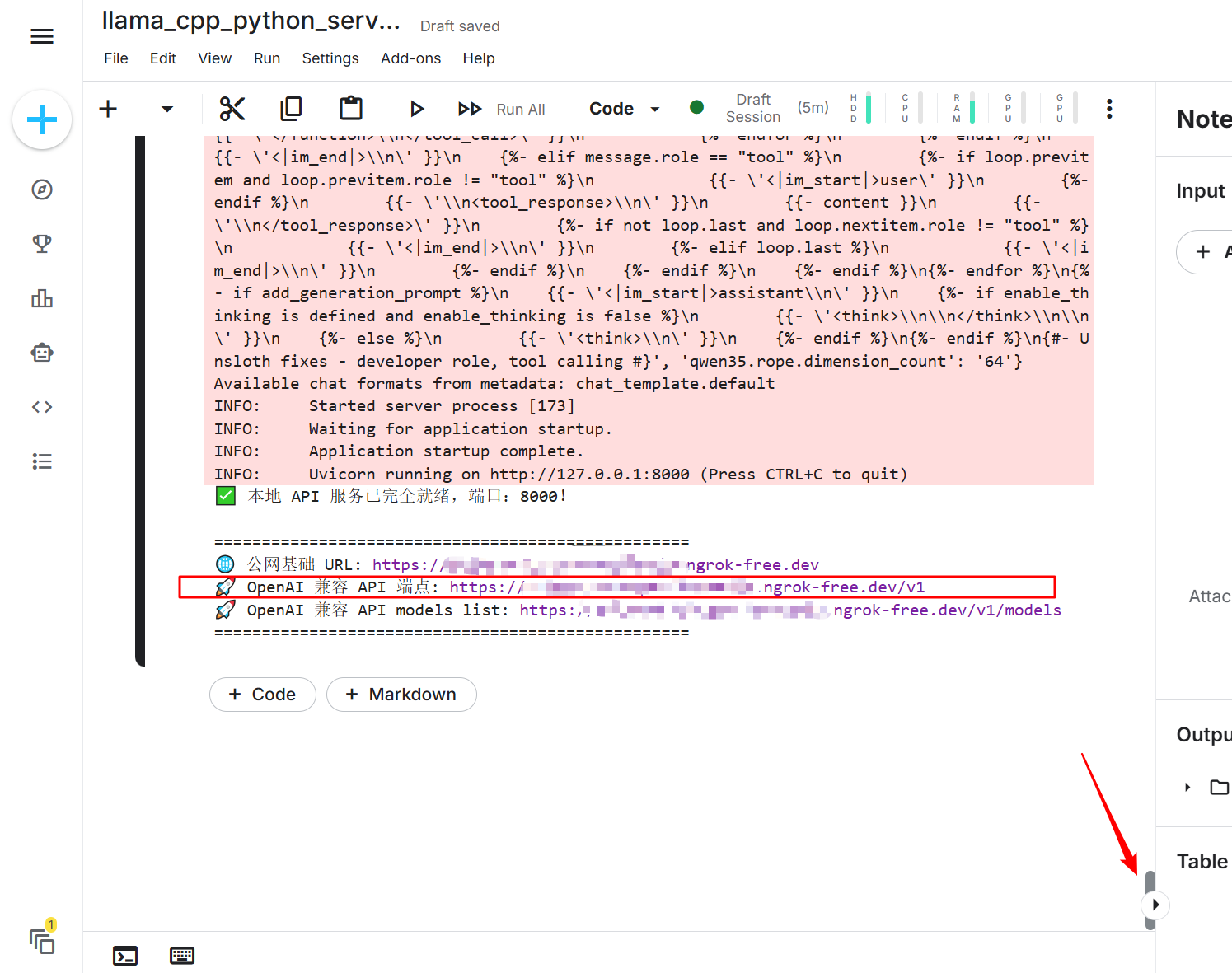Open the hamburger navigation menu
This screenshot has height=973, width=1232.
click(x=42, y=36)
